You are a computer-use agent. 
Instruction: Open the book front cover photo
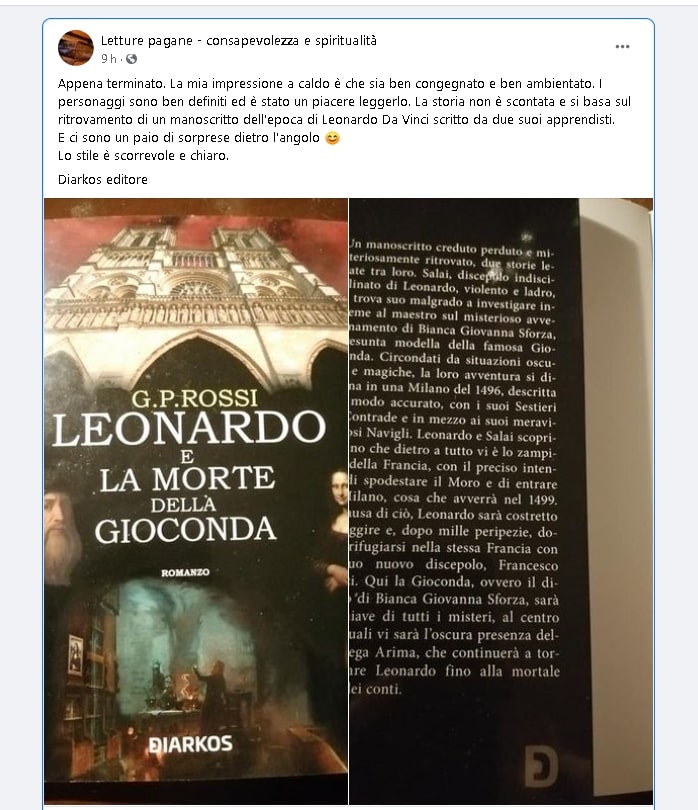pyautogui.click(x=196, y=501)
